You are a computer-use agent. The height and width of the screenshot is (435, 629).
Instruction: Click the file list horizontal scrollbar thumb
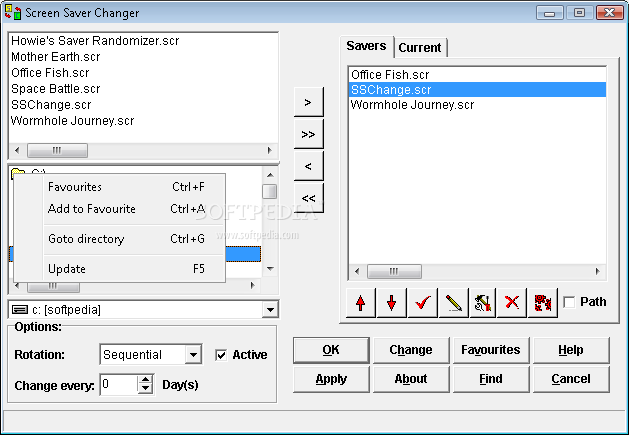(57, 150)
